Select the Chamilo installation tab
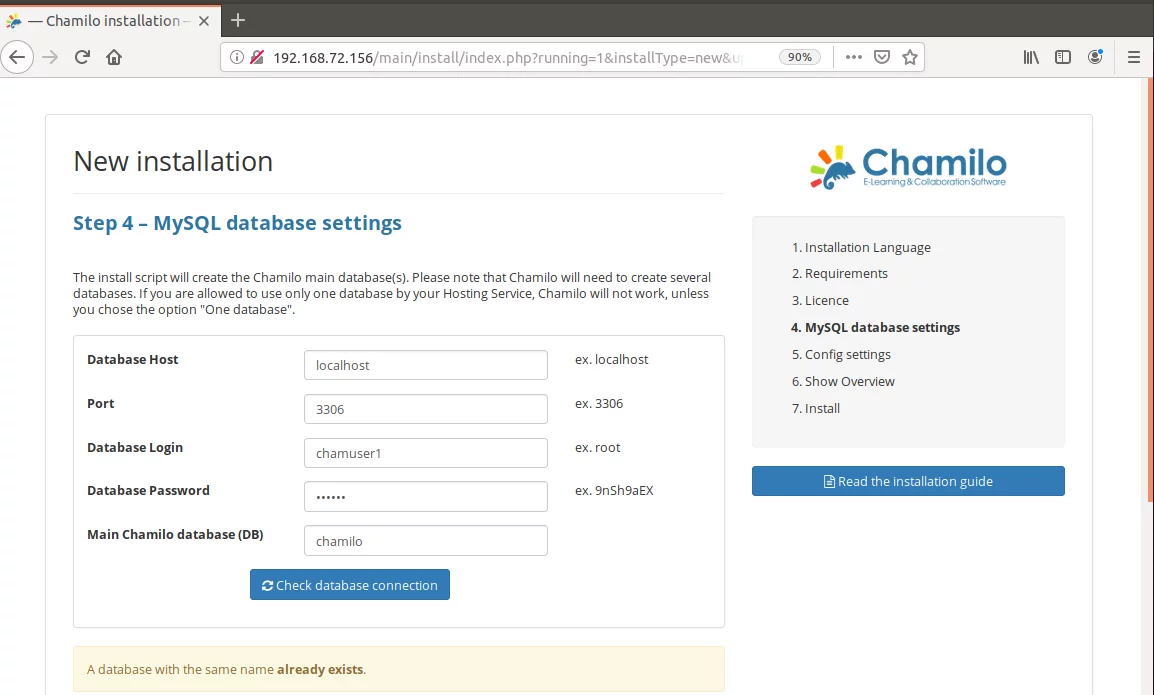This screenshot has height=695, width=1154. pos(109,21)
